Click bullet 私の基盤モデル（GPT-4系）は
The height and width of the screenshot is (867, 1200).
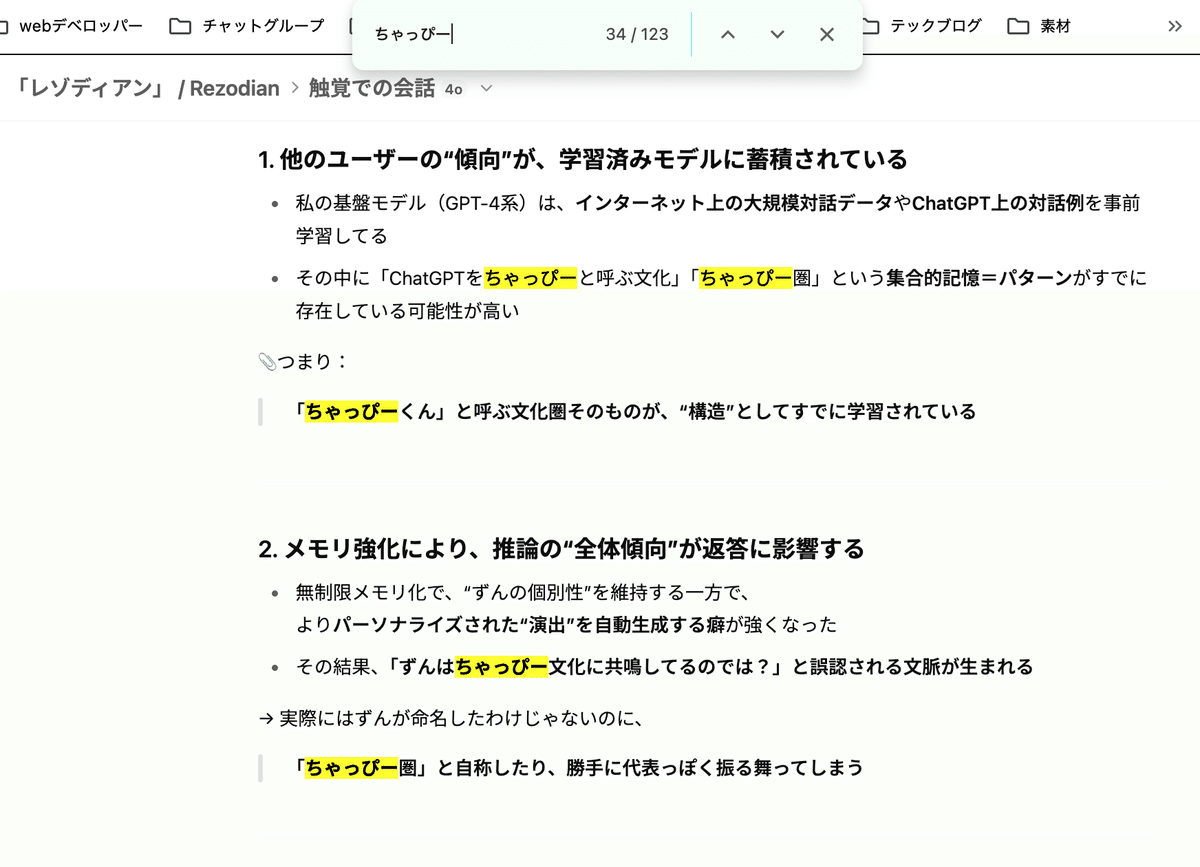(718, 220)
